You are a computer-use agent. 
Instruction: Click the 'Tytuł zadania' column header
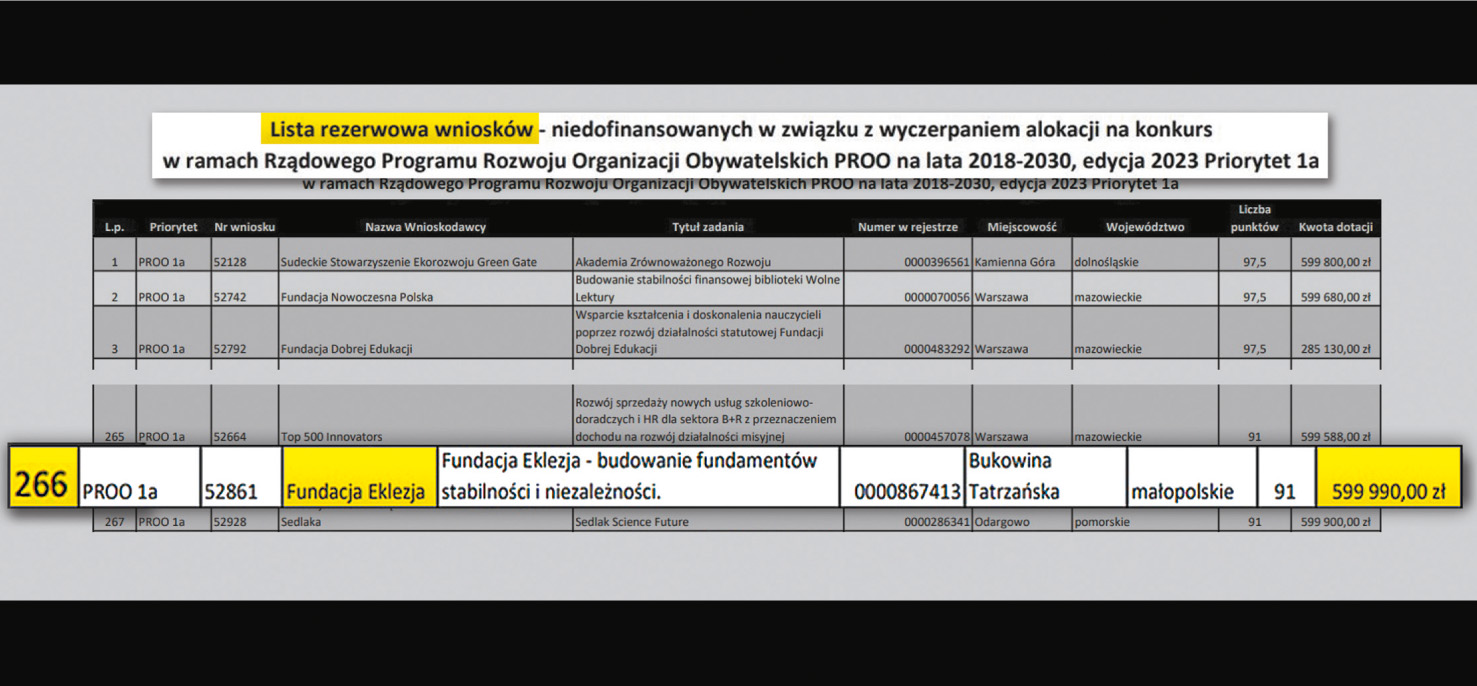[708, 227]
